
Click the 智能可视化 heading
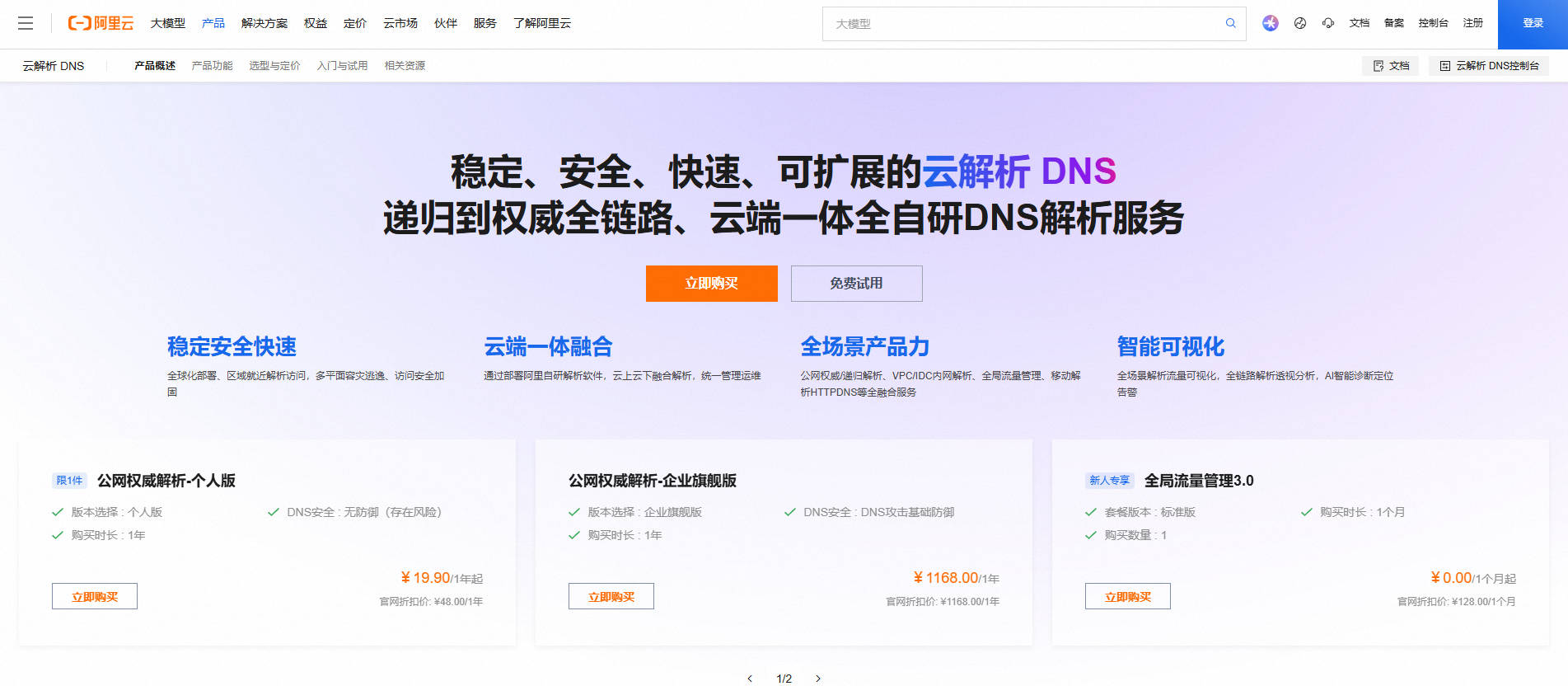1171,346
